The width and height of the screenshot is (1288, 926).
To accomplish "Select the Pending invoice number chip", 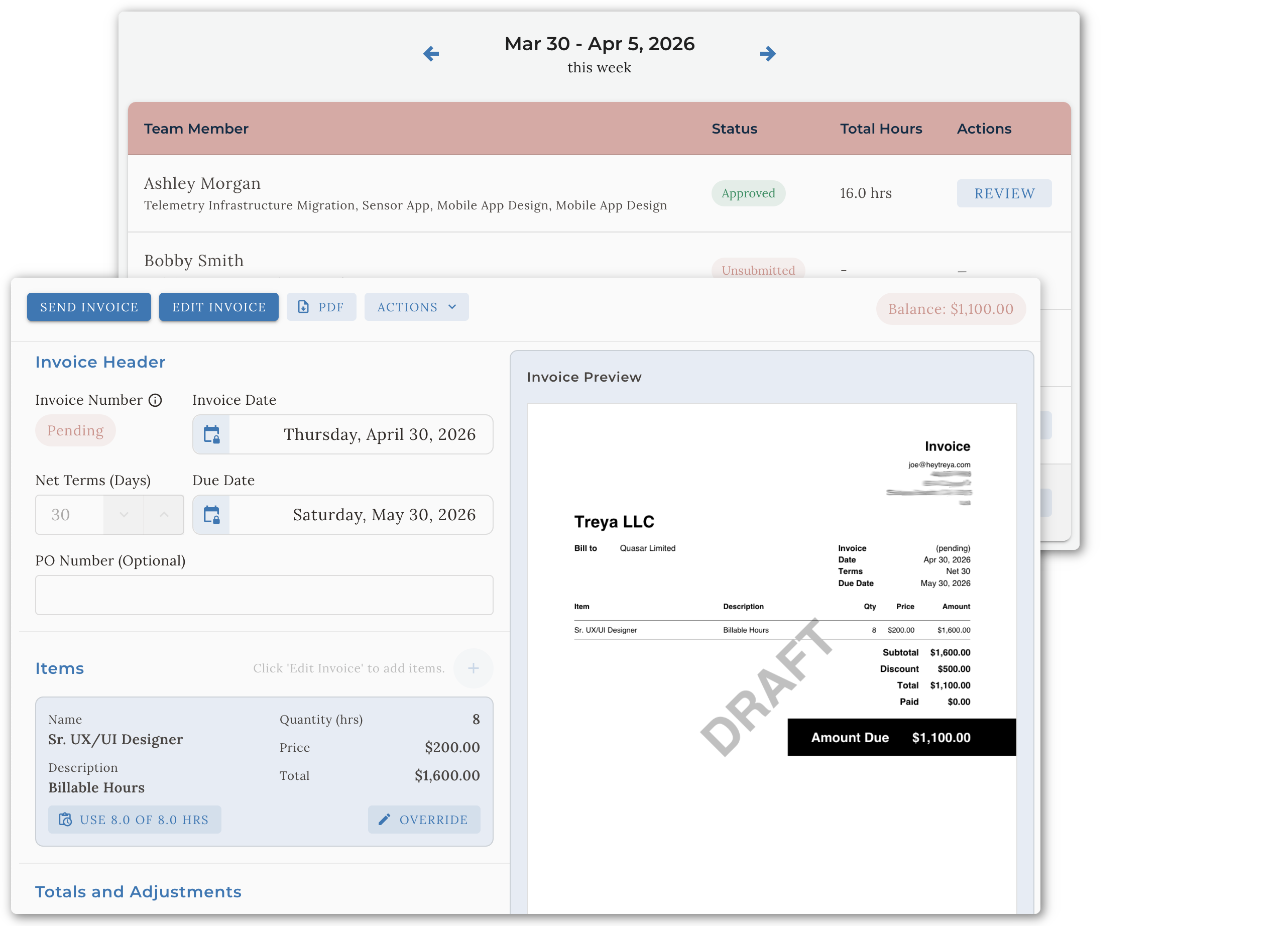I will pos(75,430).
